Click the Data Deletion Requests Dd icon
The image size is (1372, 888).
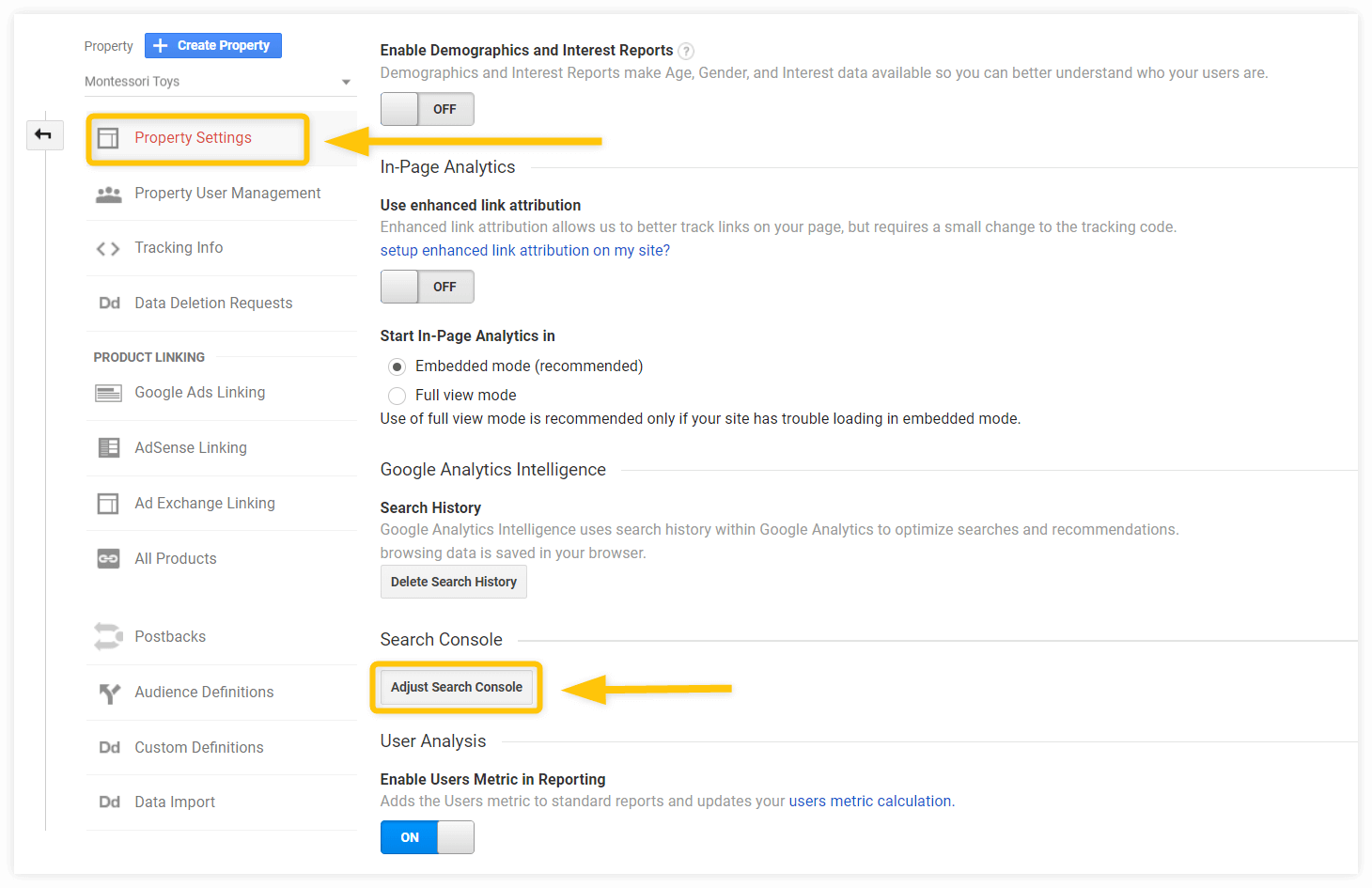[x=109, y=304]
